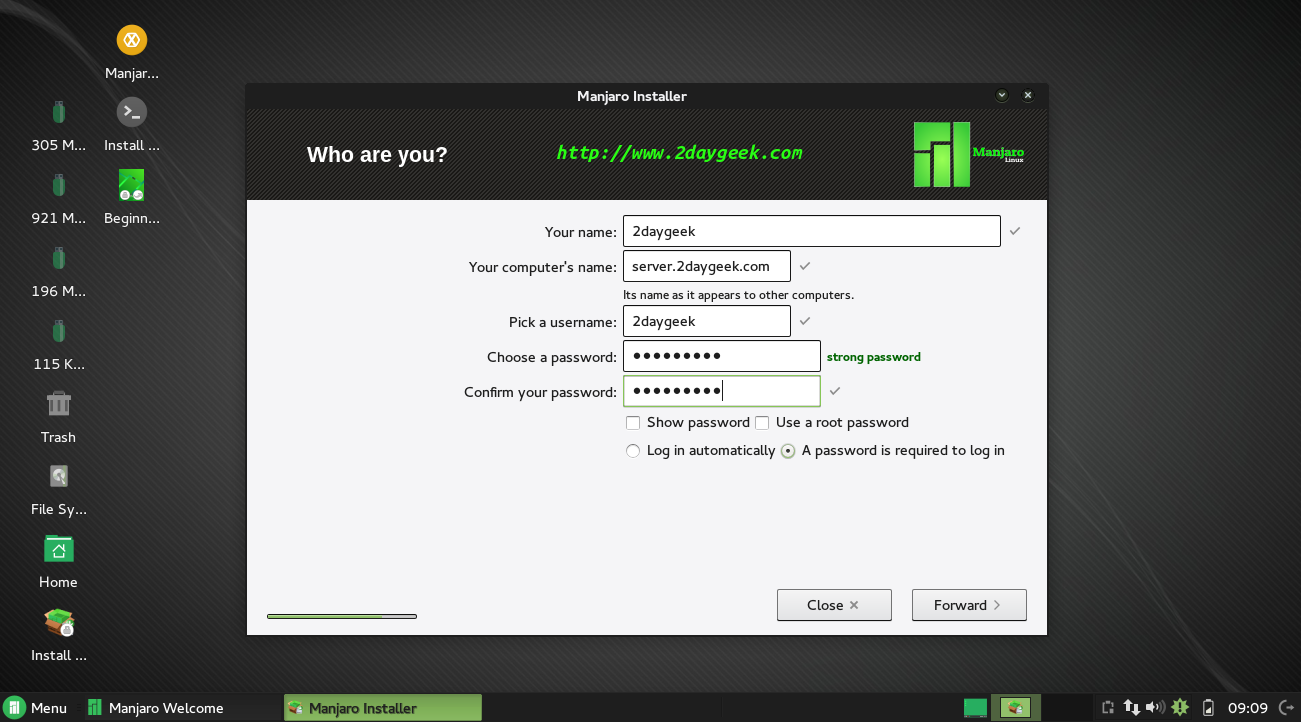Select the Log in automatically radio button
This screenshot has width=1301, height=722.
coord(633,451)
